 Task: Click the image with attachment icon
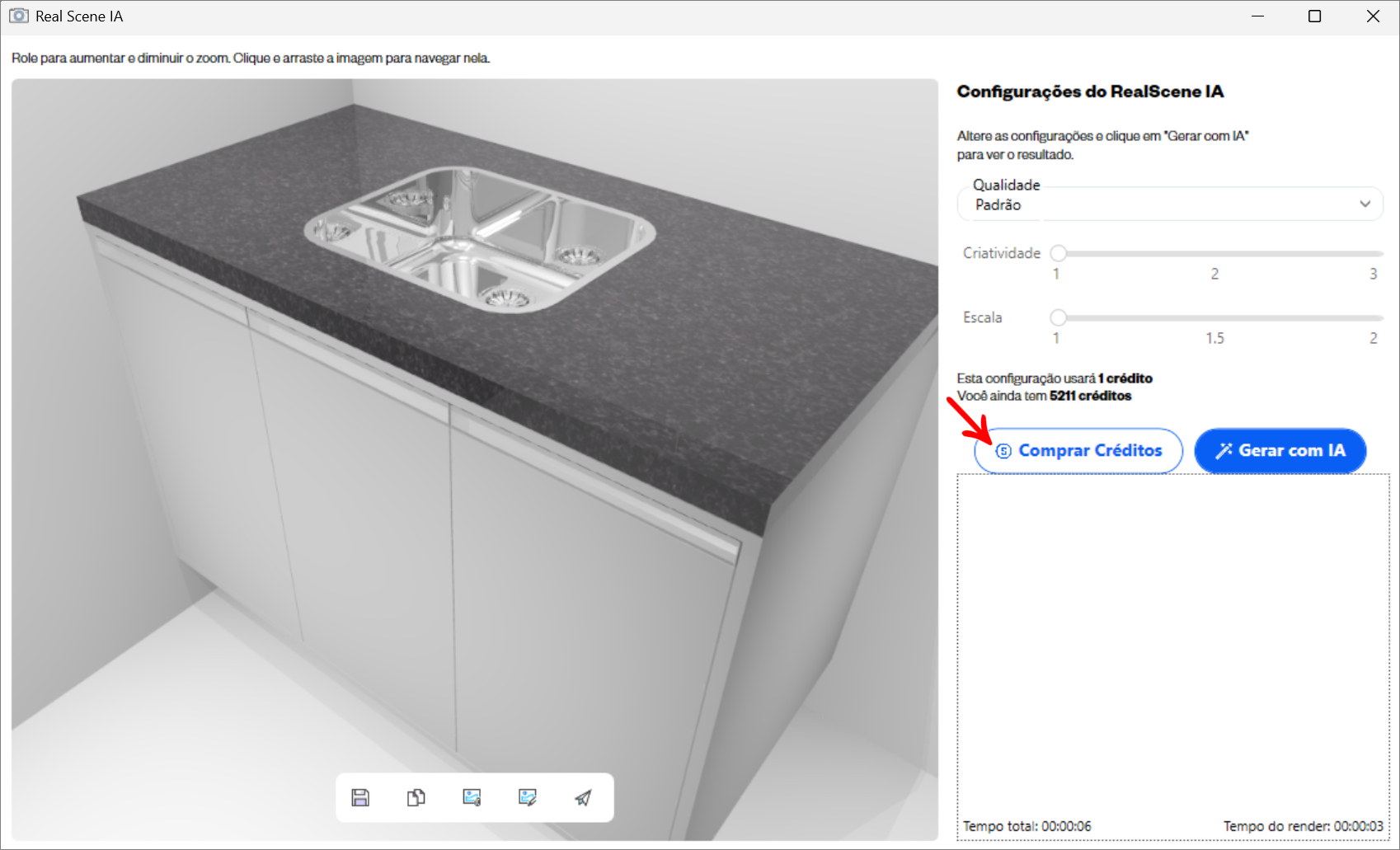click(472, 797)
